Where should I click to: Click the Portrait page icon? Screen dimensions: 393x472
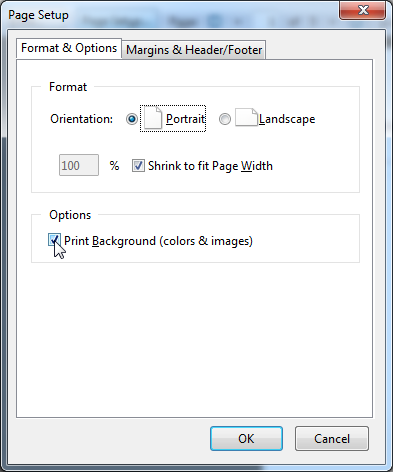pos(153,118)
